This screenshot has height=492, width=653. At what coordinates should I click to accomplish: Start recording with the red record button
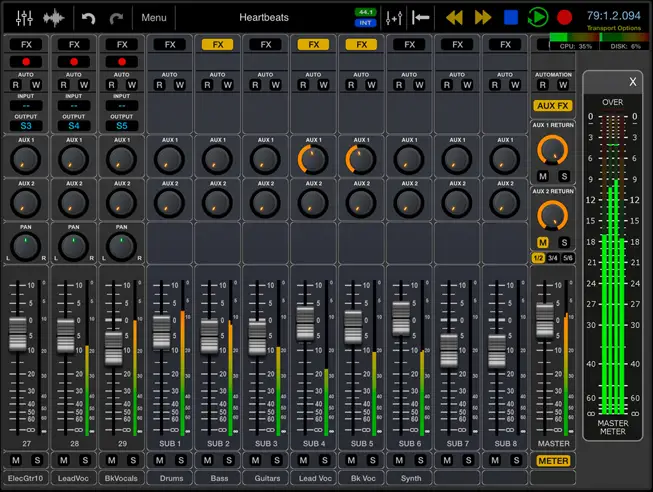pyautogui.click(x=565, y=17)
